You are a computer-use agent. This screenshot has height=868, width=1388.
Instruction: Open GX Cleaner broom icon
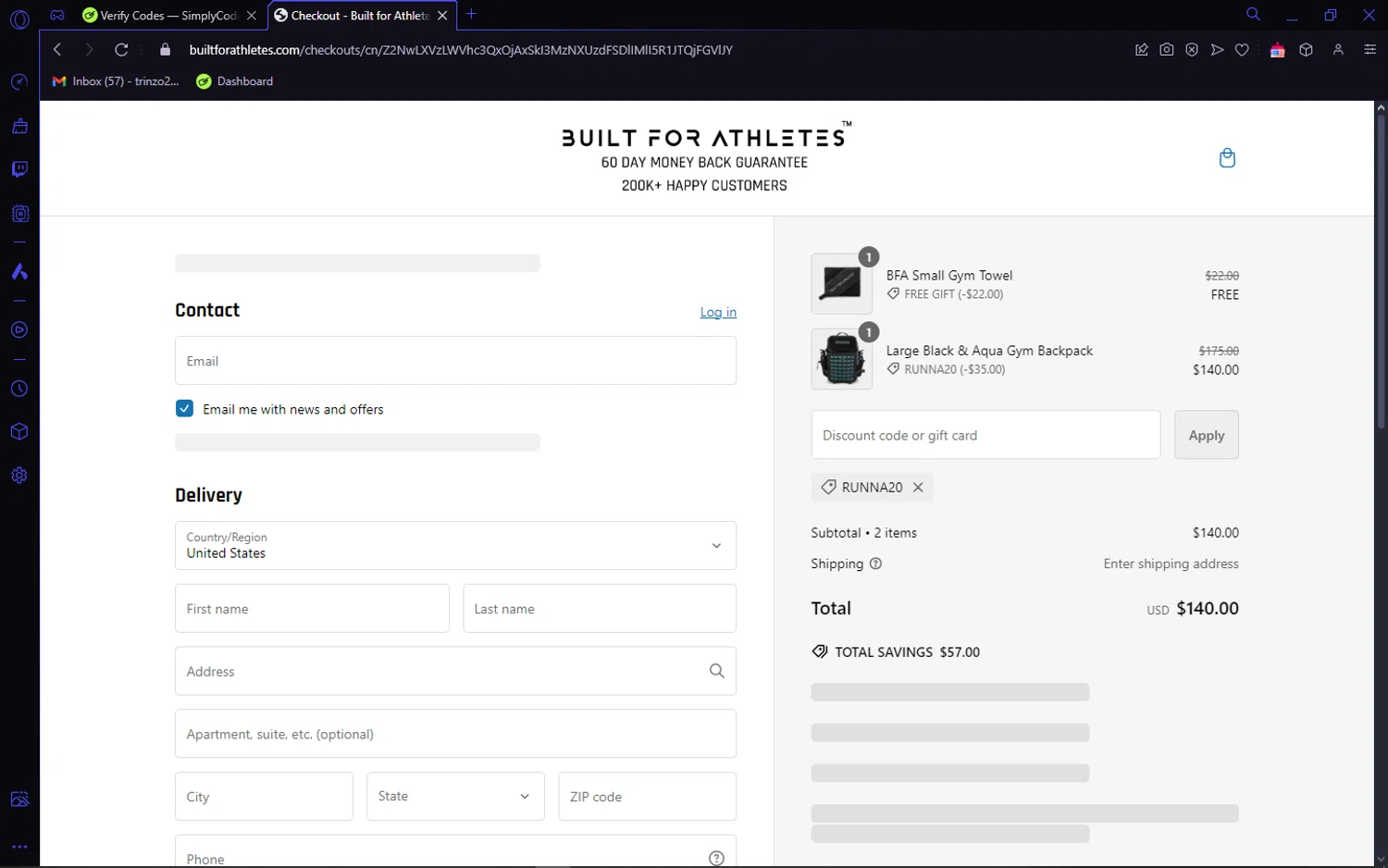pyautogui.click(x=19, y=126)
